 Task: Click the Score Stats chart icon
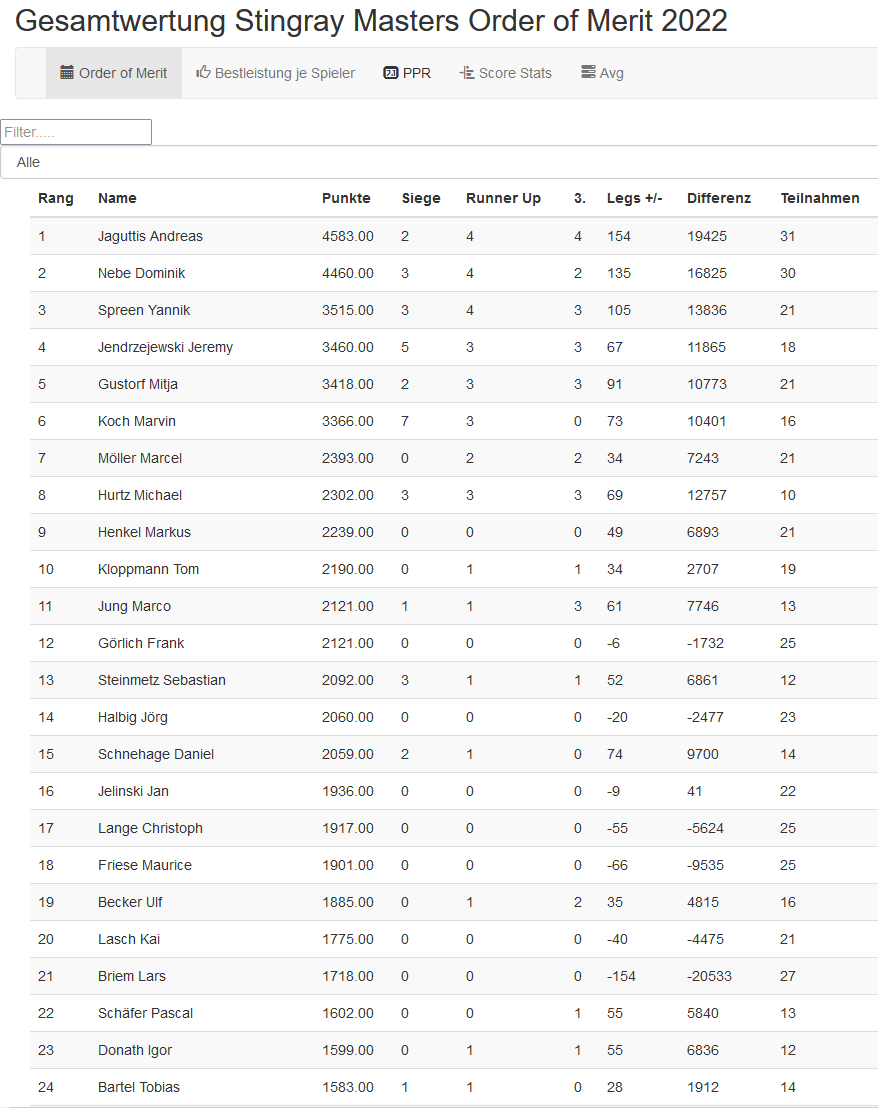[x=466, y=73]
